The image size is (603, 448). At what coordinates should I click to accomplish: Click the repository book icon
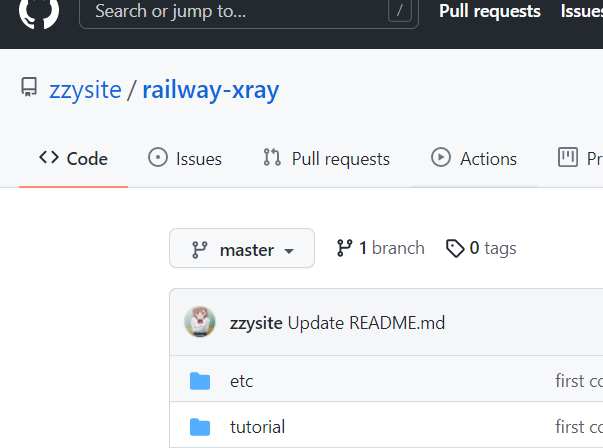tap(29, 89)
